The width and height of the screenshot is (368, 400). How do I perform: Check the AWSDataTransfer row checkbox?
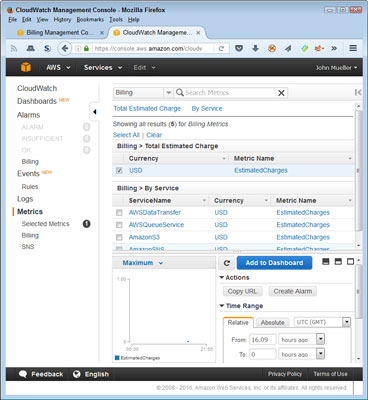[119, 213]
